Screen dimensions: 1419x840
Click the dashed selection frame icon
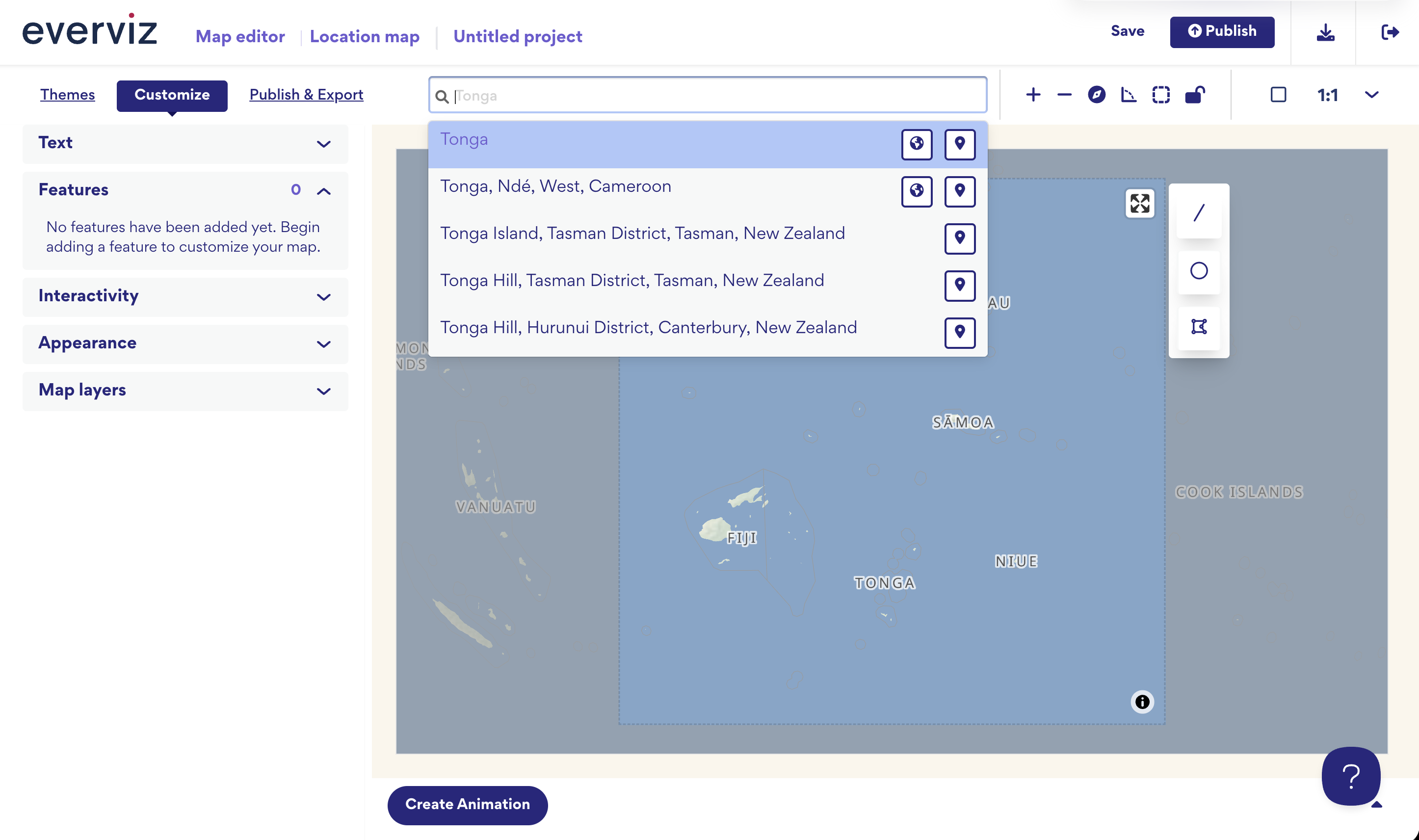[1161, 95]
